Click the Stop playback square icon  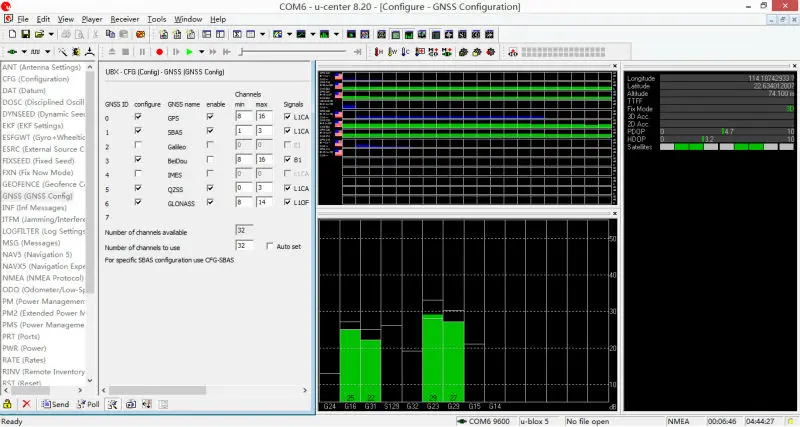point(126,52)
